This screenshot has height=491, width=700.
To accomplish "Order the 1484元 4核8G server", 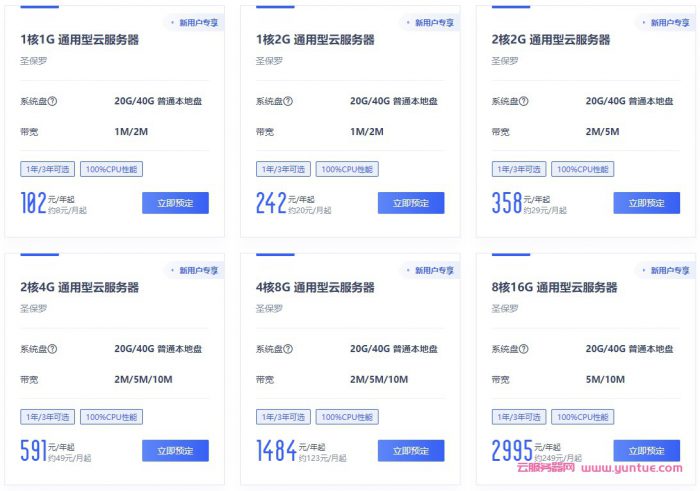I will [411, 451].
